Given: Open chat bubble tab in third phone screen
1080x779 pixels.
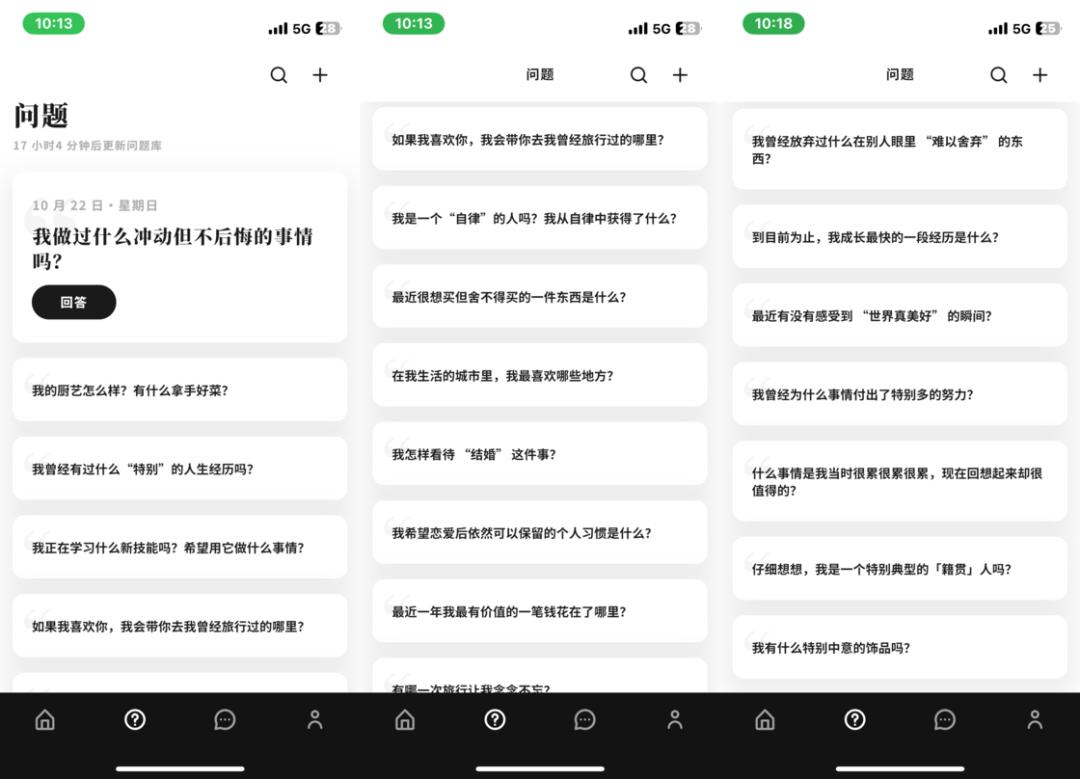Looking at the screenshot, I should click(945, 720).
